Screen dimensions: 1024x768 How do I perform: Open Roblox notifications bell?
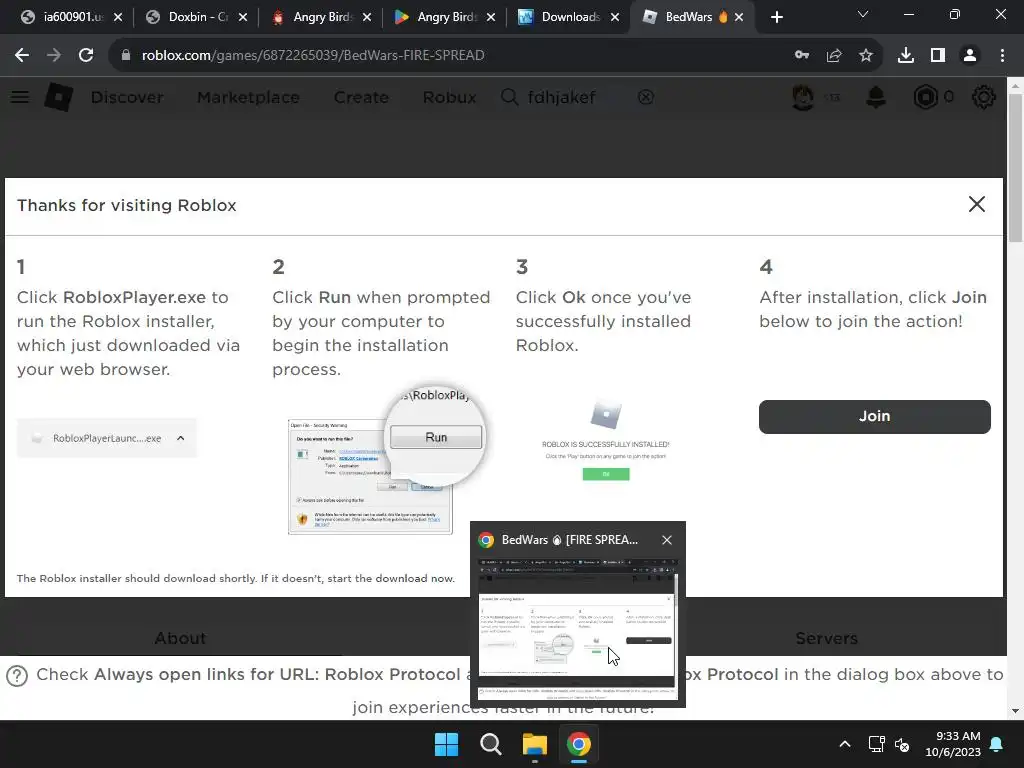(x=876, y=97)
